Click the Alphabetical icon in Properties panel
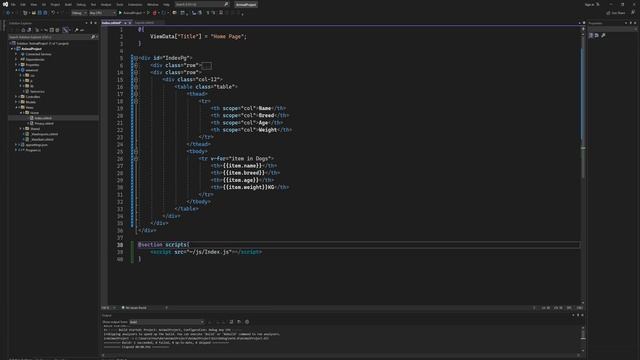Screen dimensions: 640x360 (597, 36)
